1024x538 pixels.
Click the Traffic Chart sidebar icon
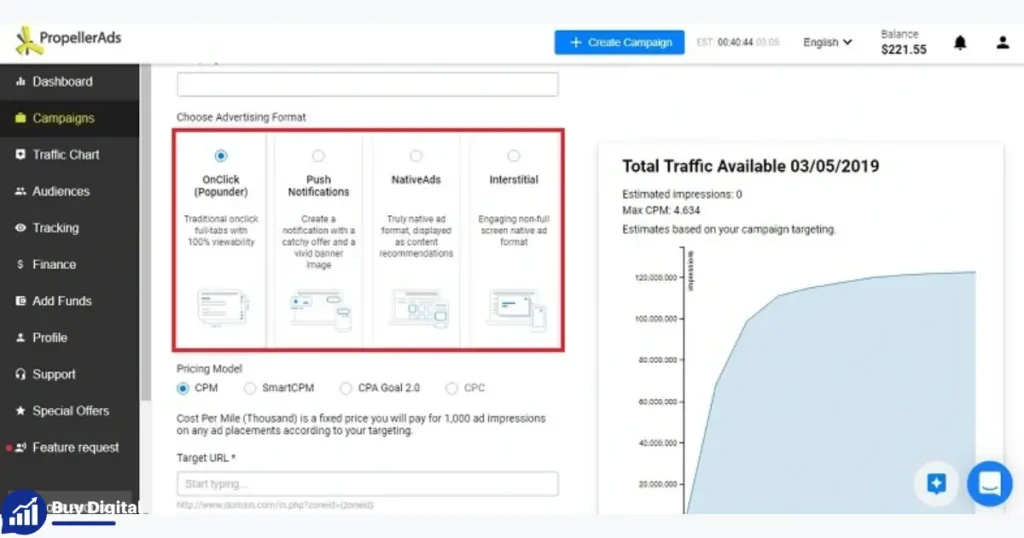tap(20, 155)
